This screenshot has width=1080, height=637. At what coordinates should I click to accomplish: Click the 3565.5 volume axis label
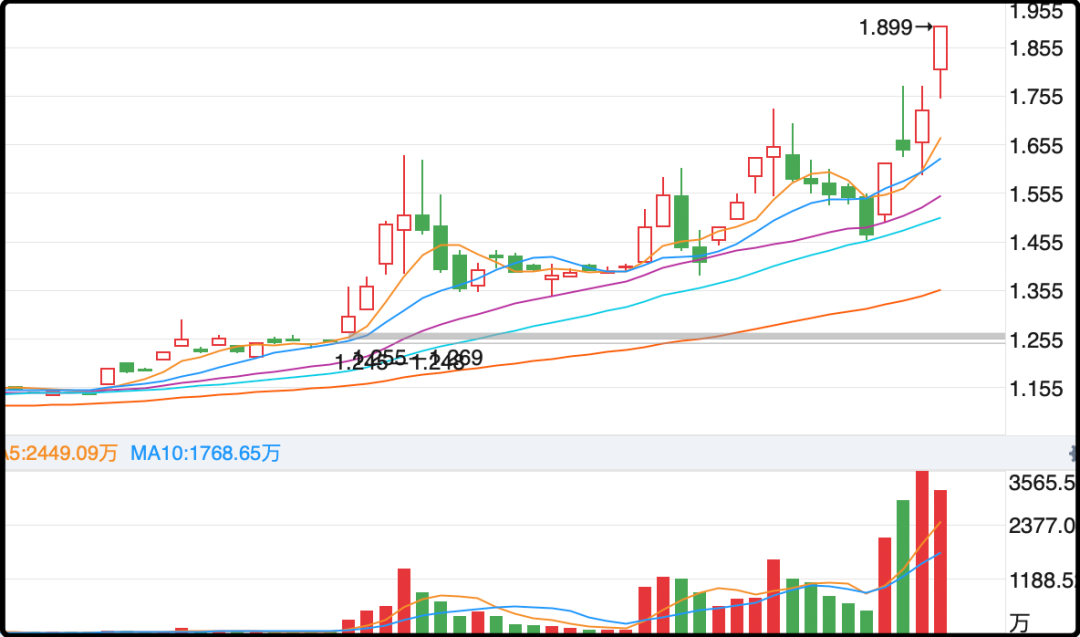[x=1042, y=483]
